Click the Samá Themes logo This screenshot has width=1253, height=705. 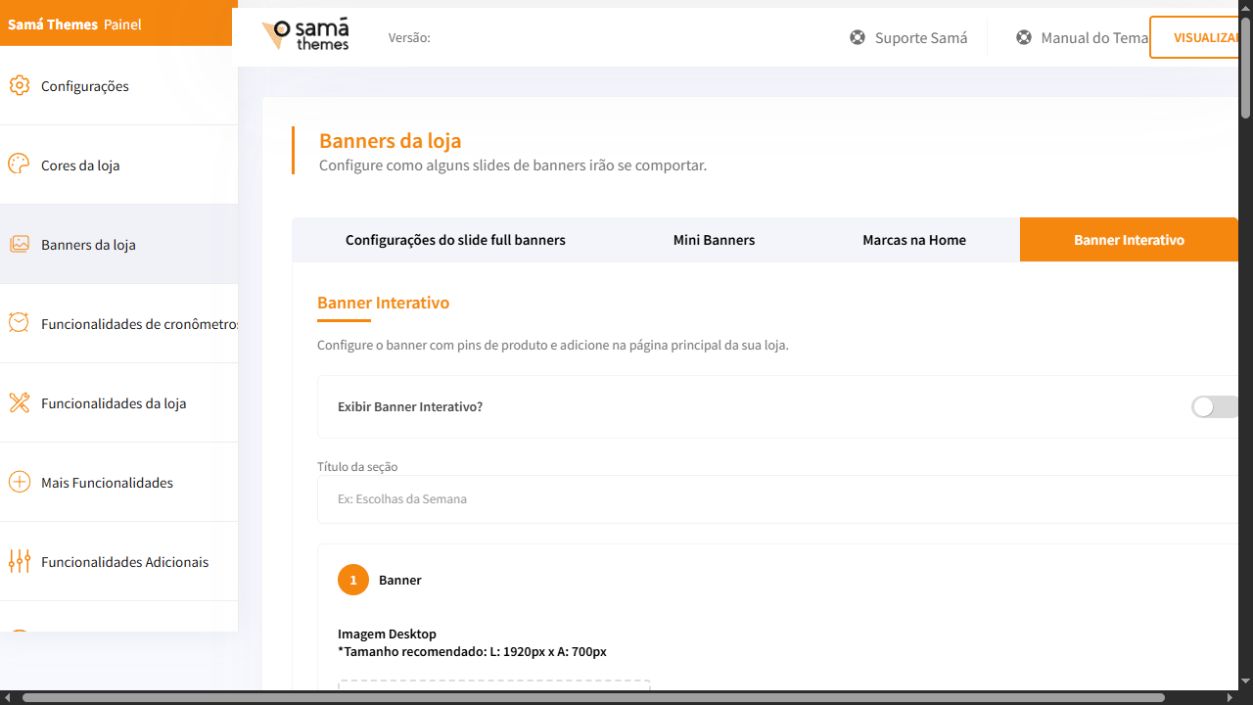pyautogui.click(x=306, y=36)
